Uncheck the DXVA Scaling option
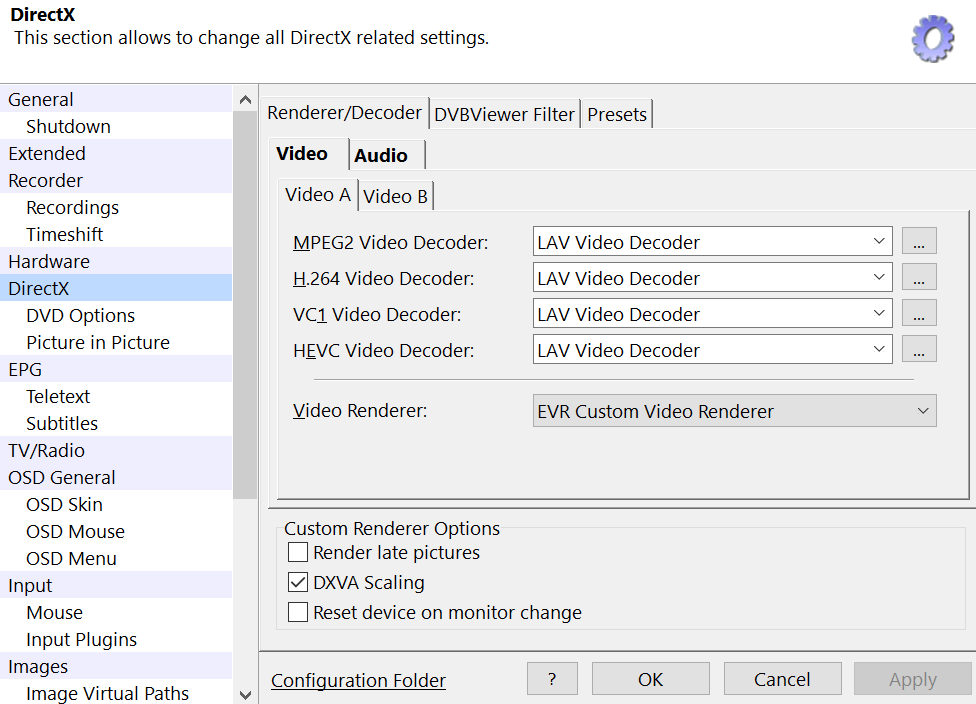Image resolution: width=976 pixels, height=704 pixels. click(x=298, y=583)
